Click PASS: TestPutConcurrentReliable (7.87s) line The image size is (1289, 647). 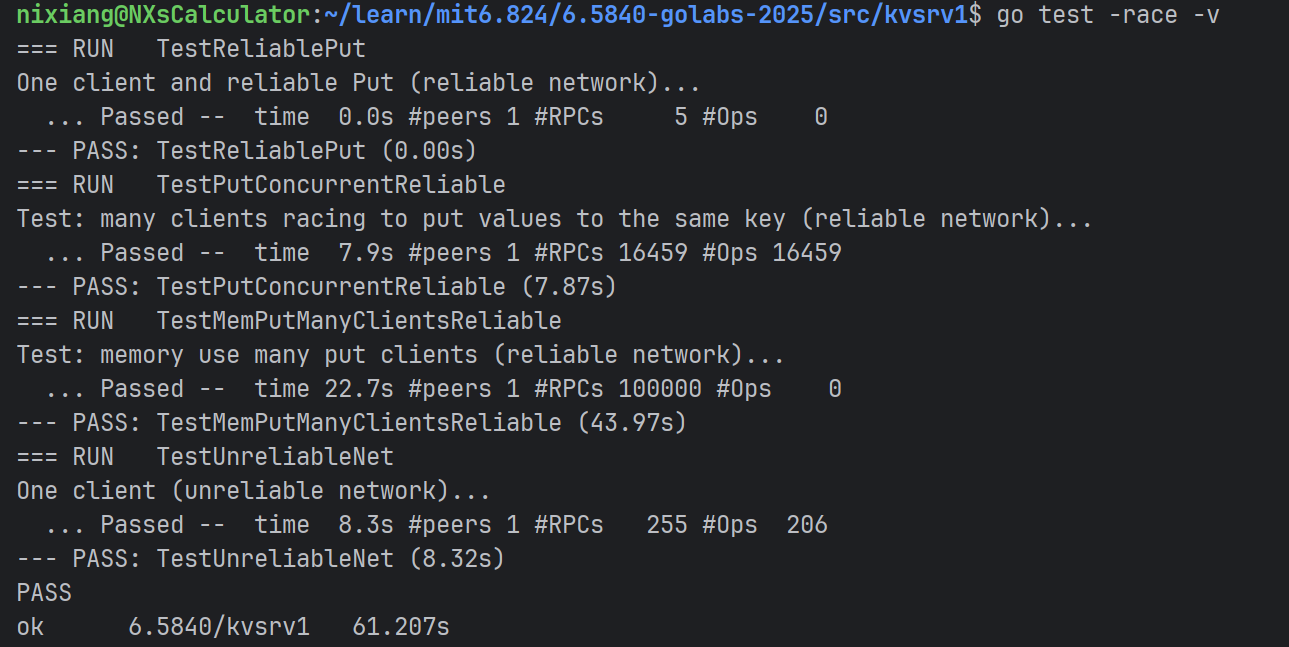317,287
